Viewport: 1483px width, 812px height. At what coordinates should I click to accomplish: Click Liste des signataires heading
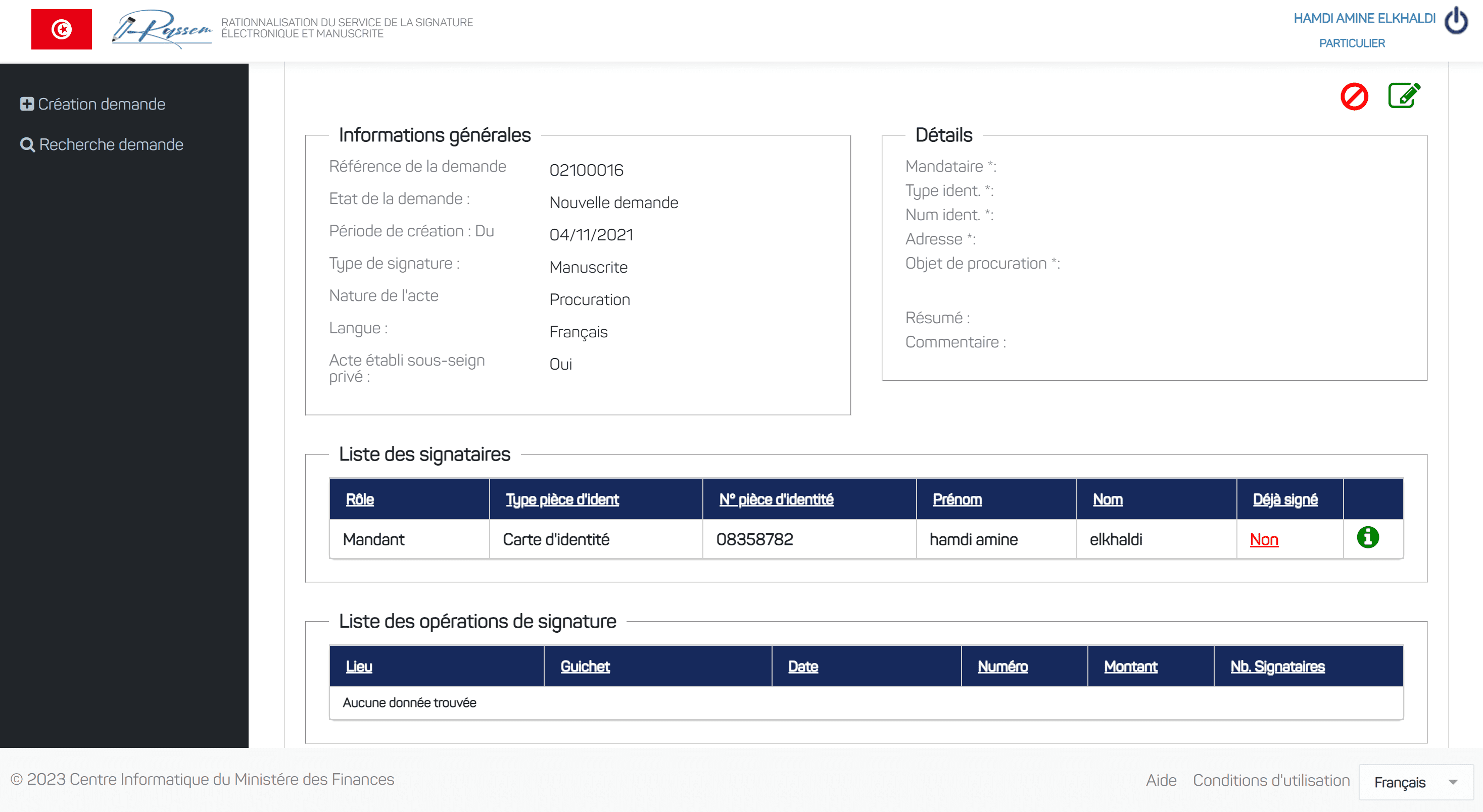pos(424,454)
